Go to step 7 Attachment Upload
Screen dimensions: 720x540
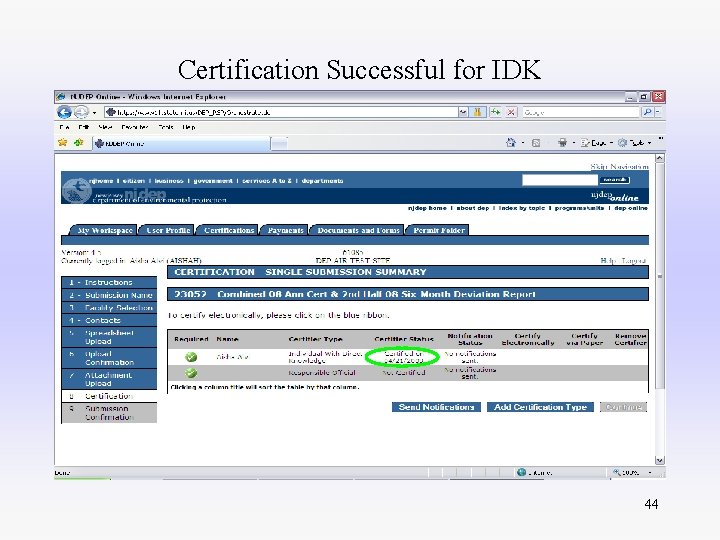click(x=109, y=379)
